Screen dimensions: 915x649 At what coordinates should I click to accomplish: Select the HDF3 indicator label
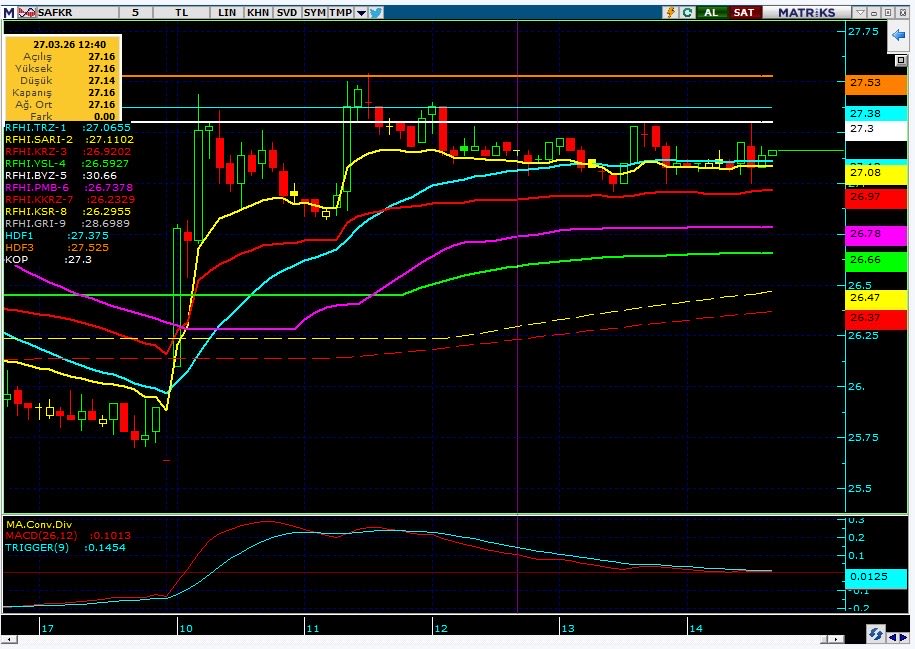click(19, 247)
